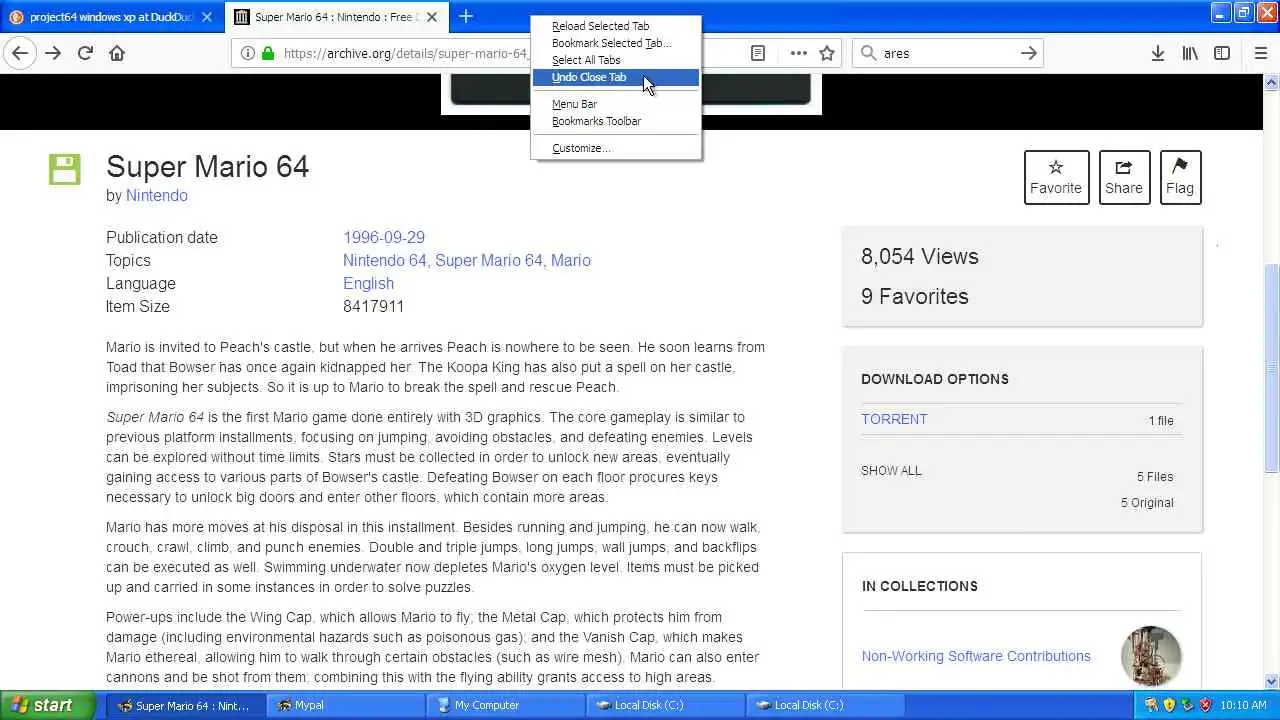This screenshot has height=720, width=1280.
Task: Choose Bookmark Selected Tab from menu
Action: [616, 43]
